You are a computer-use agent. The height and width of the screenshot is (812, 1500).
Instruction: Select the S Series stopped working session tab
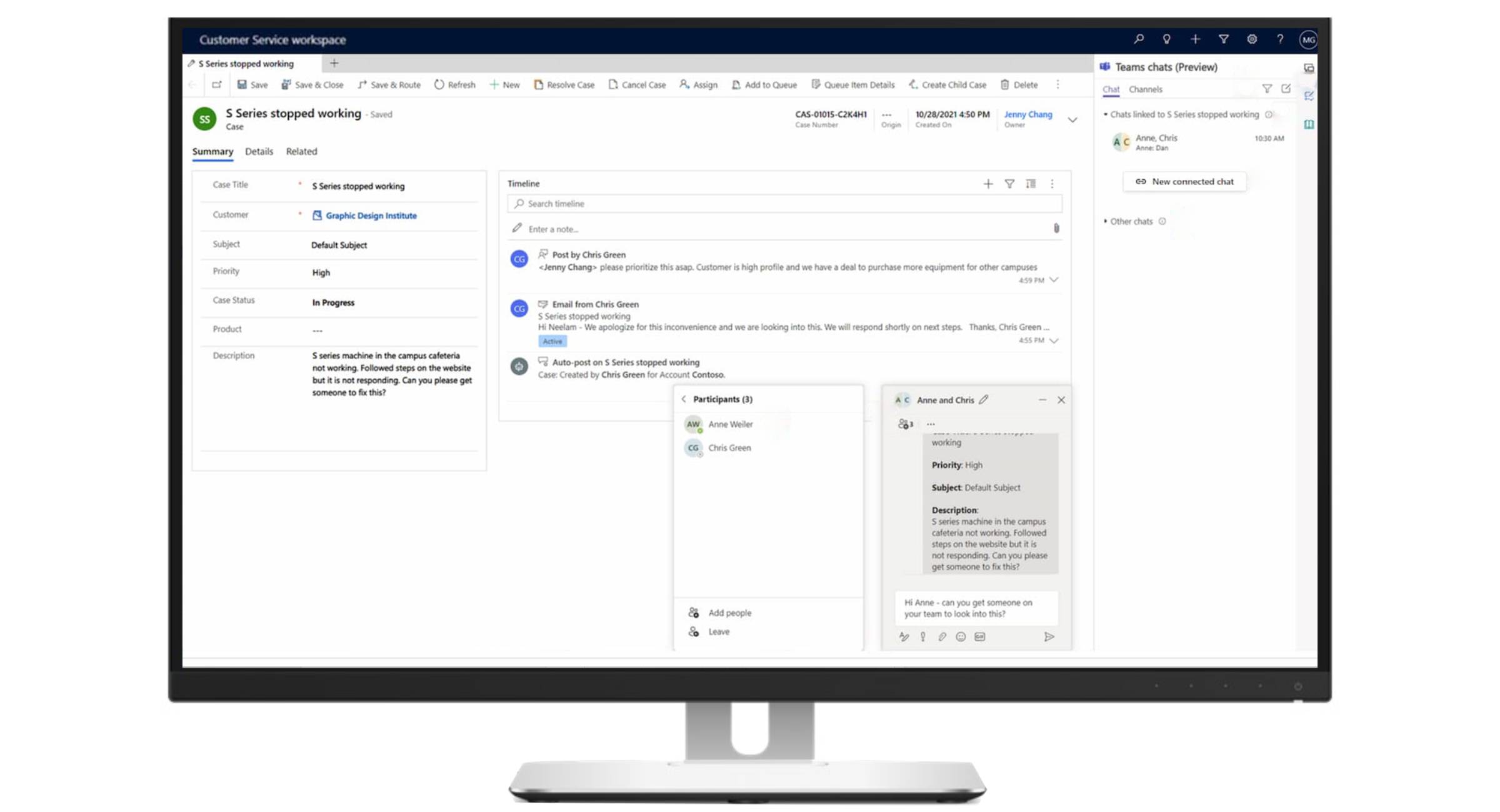tap(246, 64)
